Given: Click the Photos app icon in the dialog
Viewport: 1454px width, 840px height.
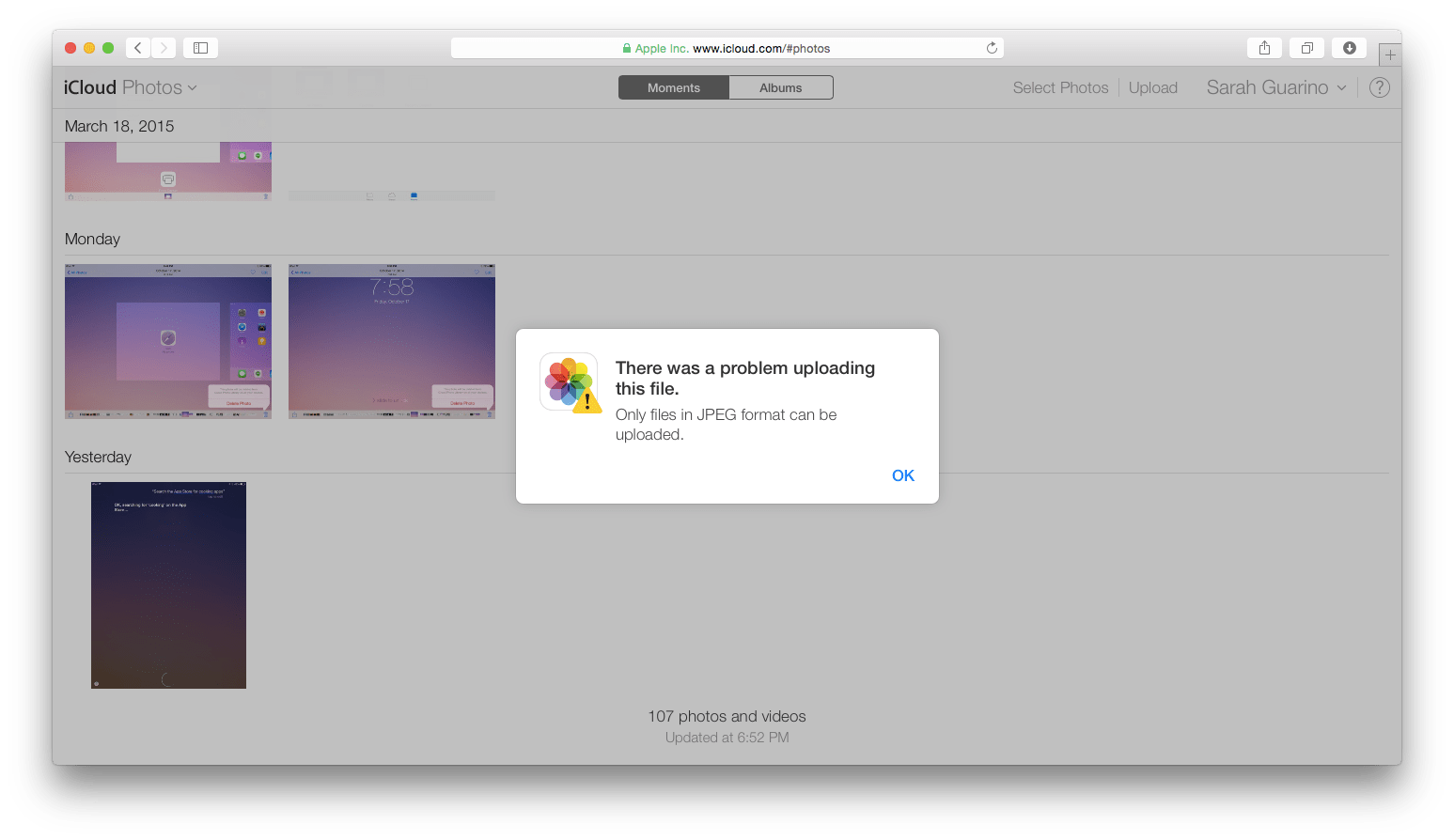Looking at the screenshot, I should click(x=570, y=381).
